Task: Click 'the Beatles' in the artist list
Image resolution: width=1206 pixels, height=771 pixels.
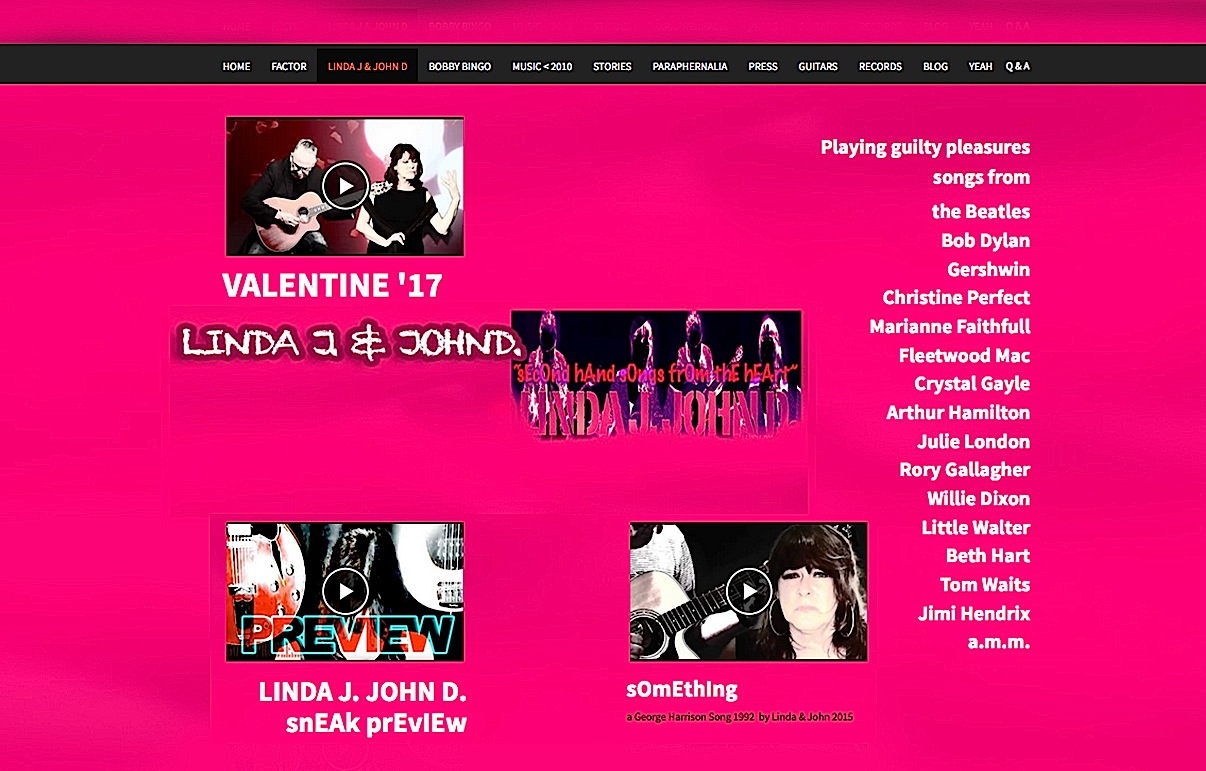Action: 981,211
